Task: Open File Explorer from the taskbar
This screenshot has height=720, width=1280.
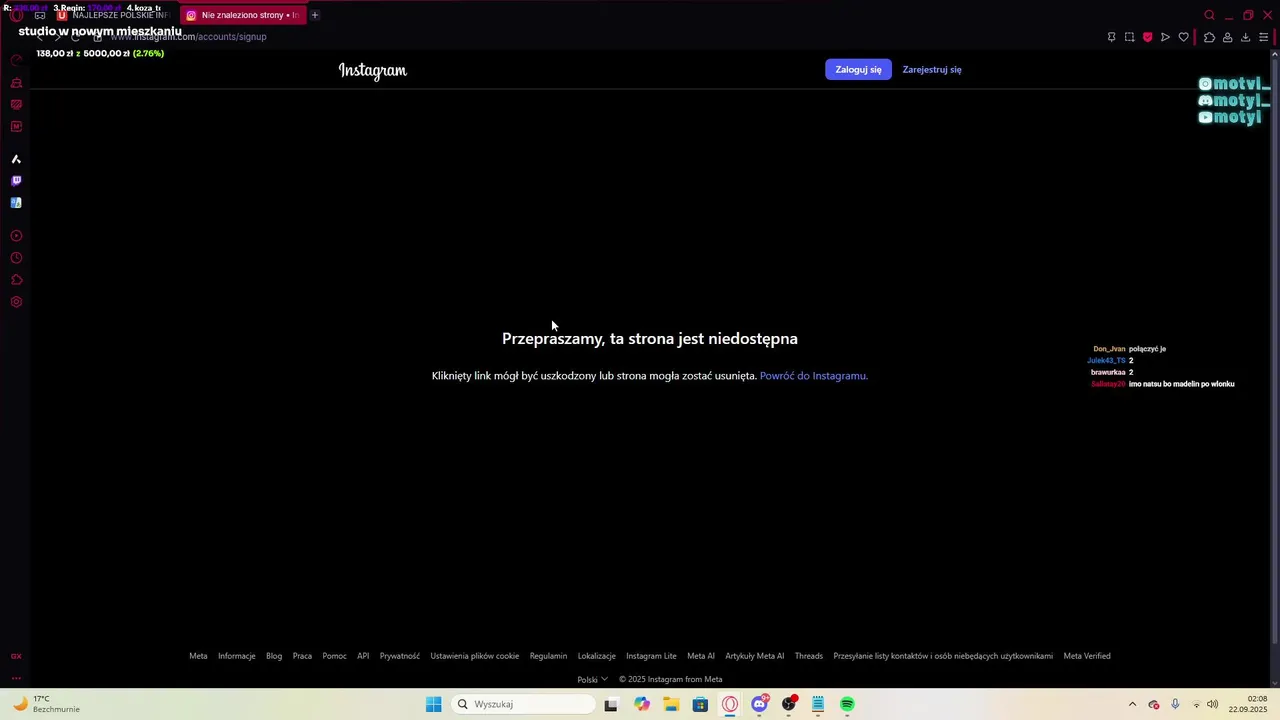Action: point(671,704)
